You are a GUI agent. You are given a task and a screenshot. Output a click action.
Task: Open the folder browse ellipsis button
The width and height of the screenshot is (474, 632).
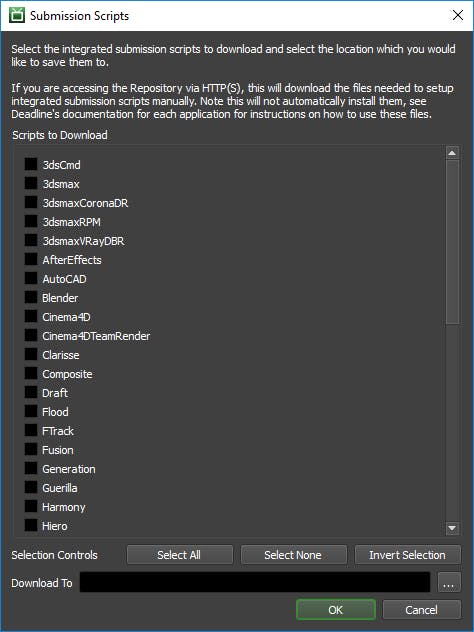coord(449,582)
